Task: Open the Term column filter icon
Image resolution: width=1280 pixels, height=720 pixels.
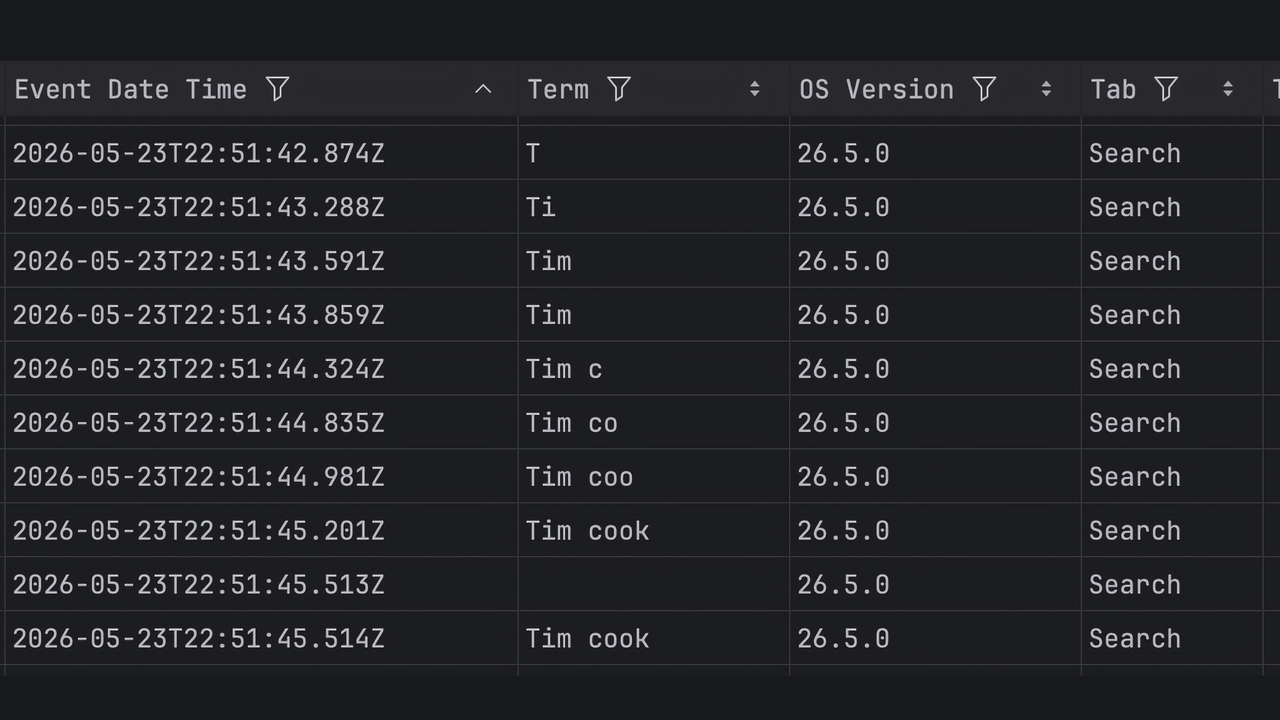Action: (x=619, y=89)
